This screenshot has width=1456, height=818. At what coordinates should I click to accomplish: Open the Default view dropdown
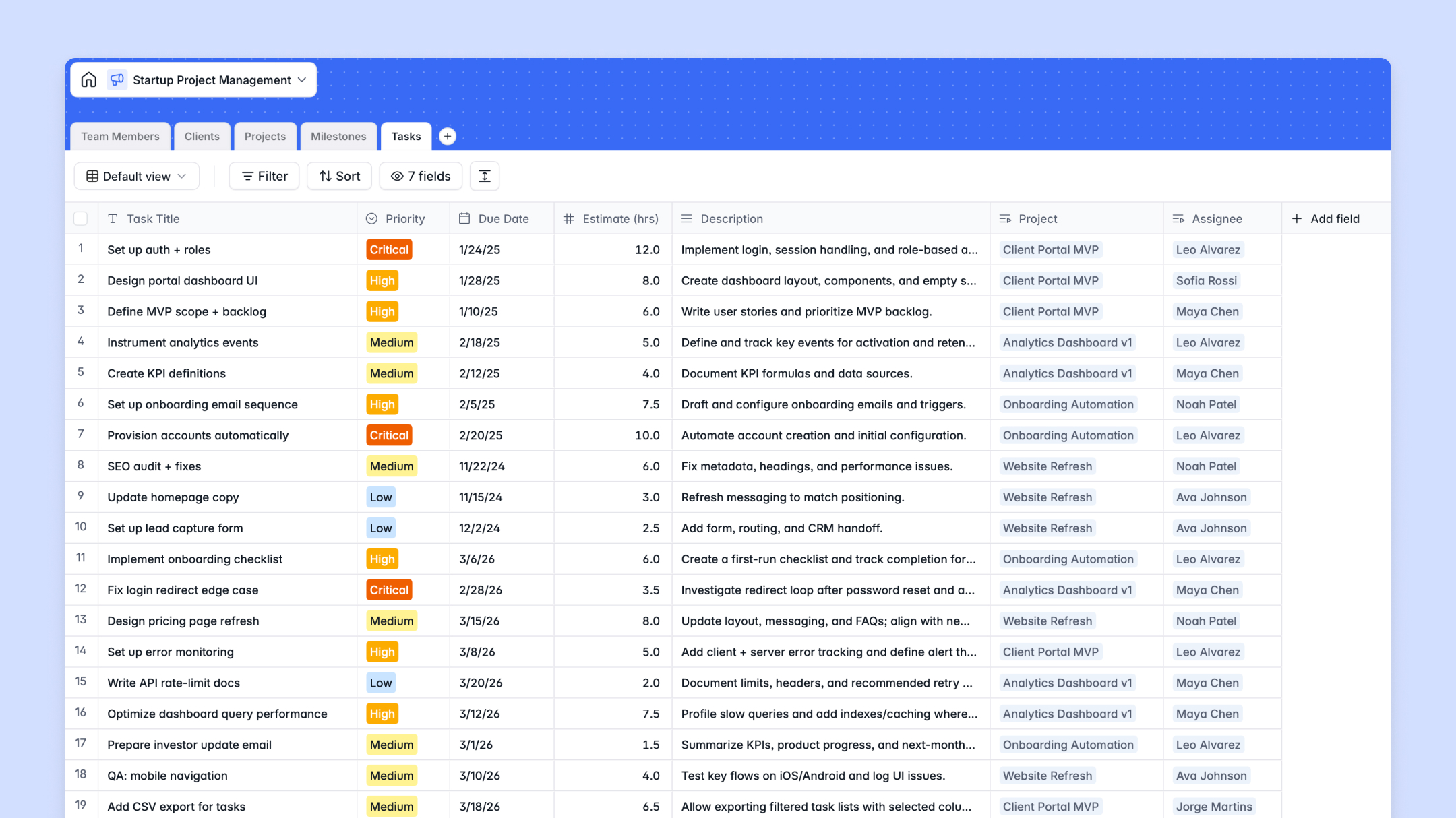136,176
